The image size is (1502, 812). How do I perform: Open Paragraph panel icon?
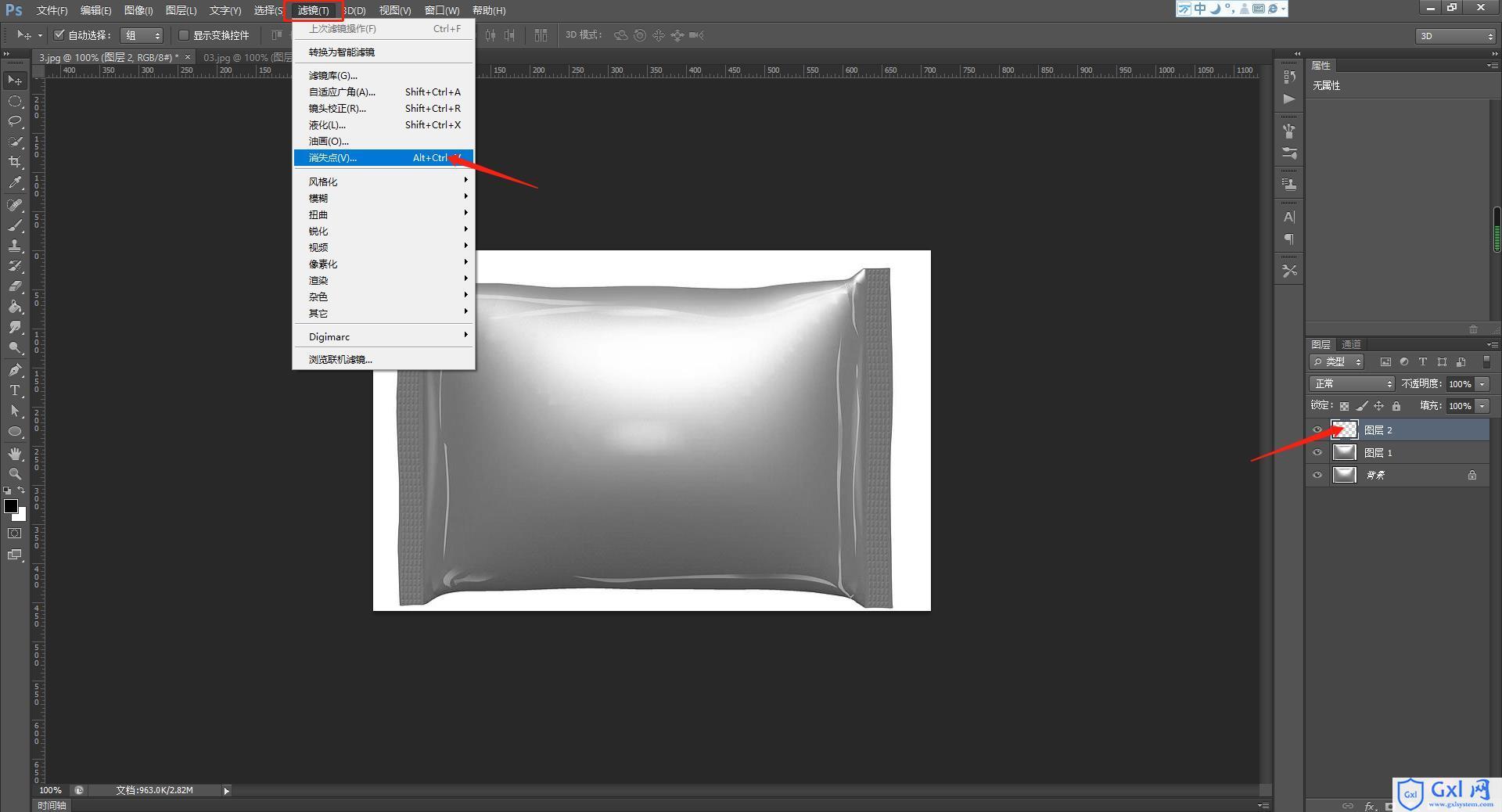[x=1289, y=239]
